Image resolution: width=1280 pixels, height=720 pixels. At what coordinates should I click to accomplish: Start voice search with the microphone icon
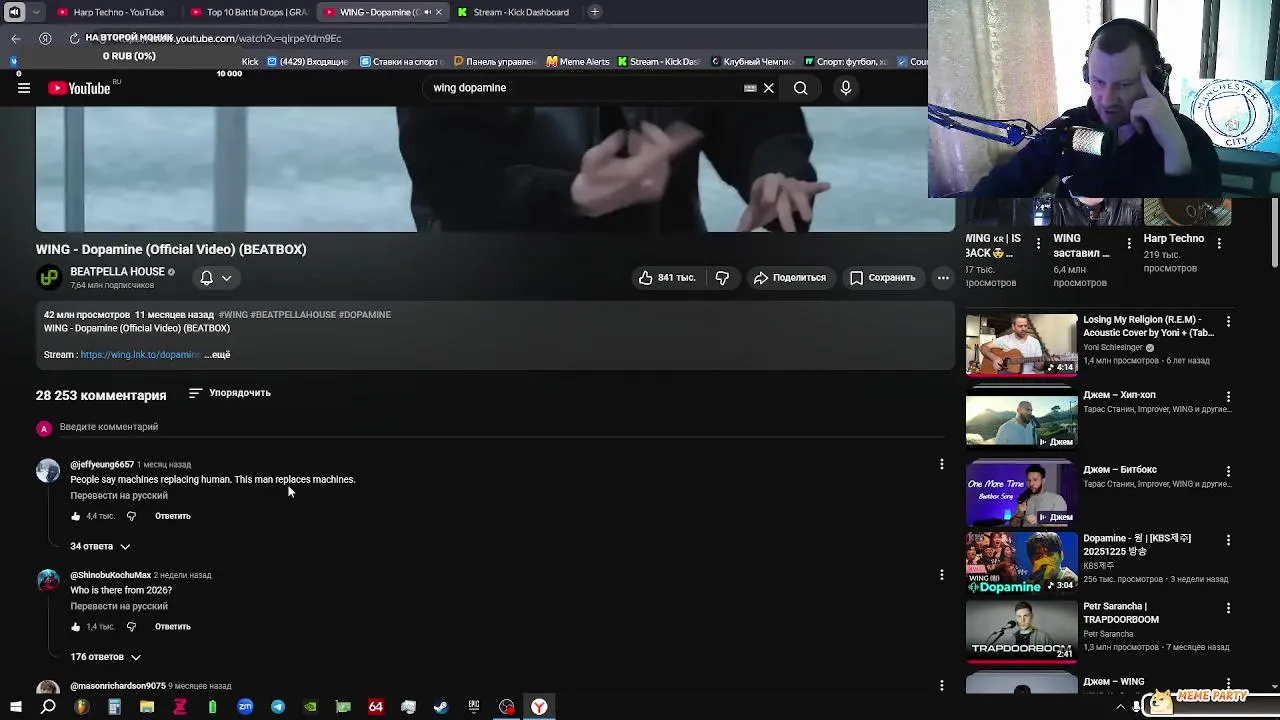click(x=845, y=88)
